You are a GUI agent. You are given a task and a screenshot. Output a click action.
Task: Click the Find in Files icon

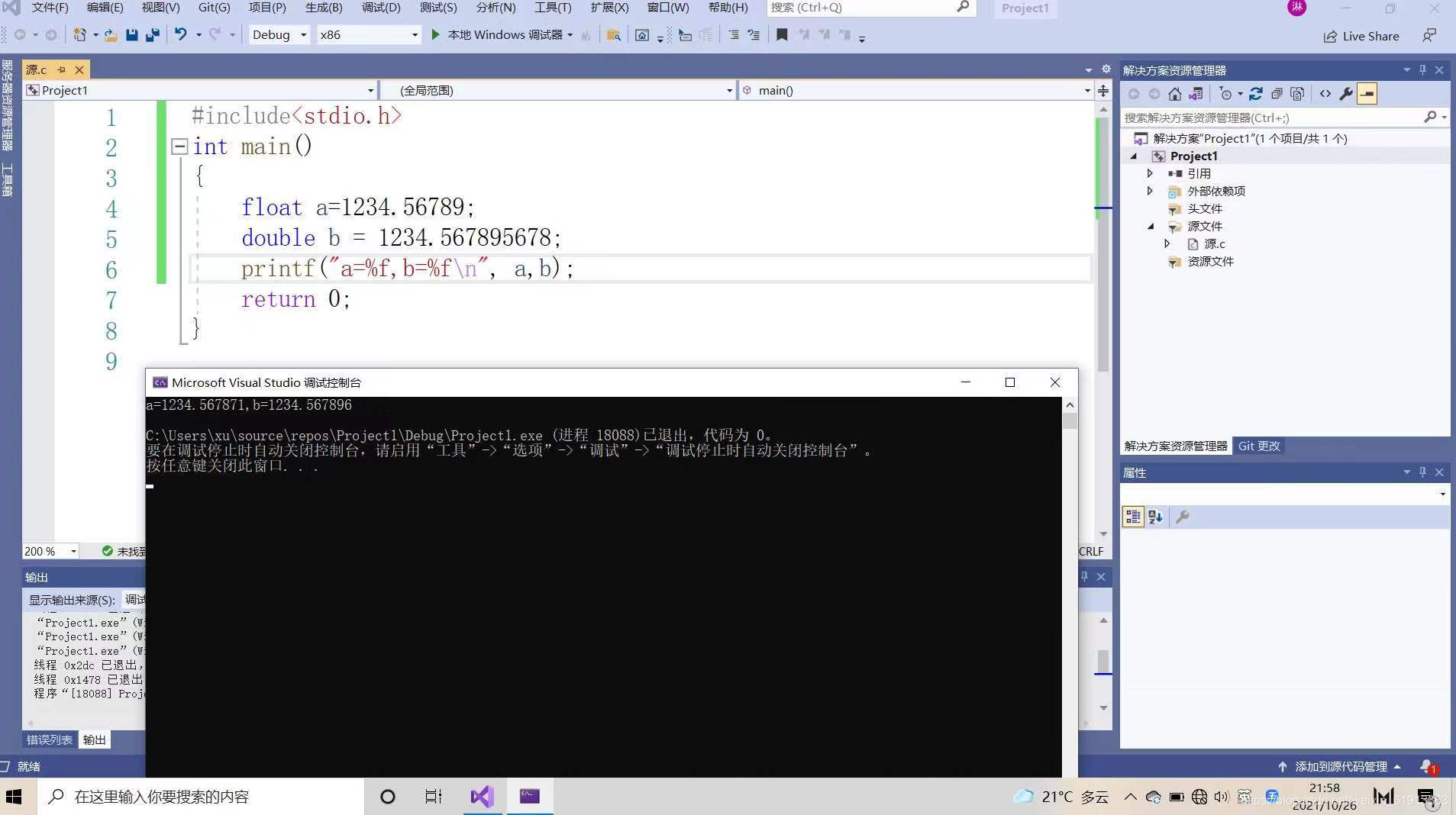click(x=613, y=35)
